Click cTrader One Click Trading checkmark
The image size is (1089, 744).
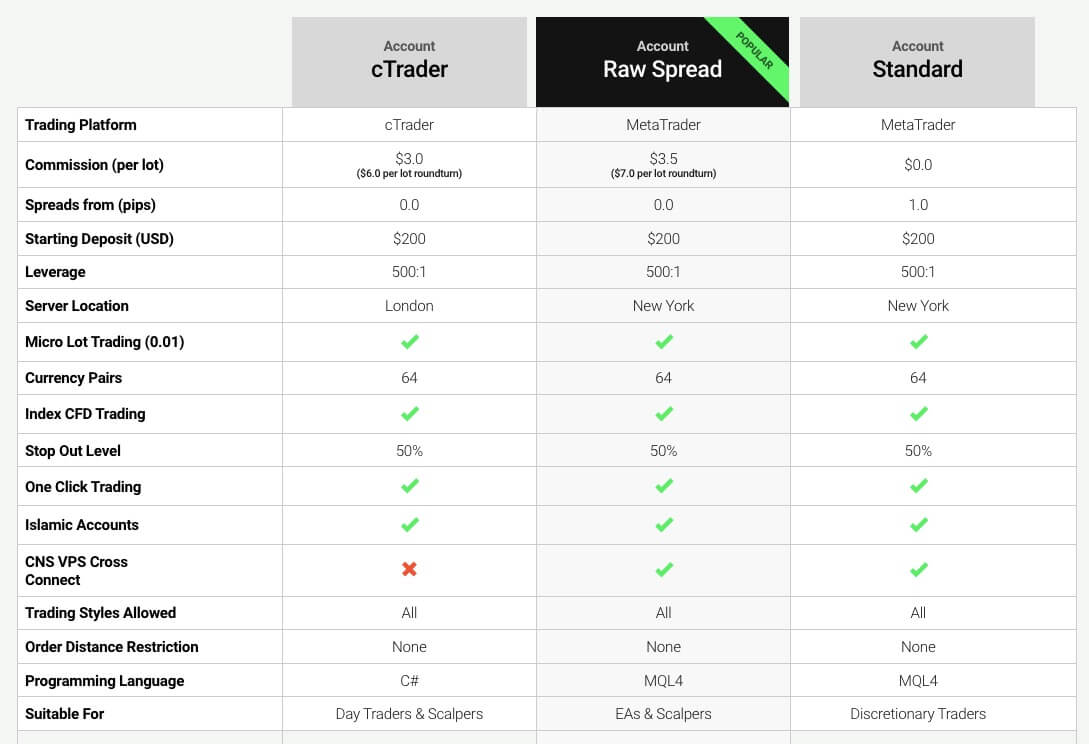409,487
